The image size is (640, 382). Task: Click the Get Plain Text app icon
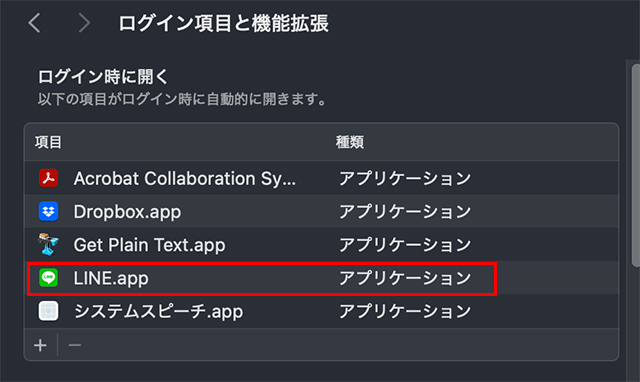coord(48,244)
